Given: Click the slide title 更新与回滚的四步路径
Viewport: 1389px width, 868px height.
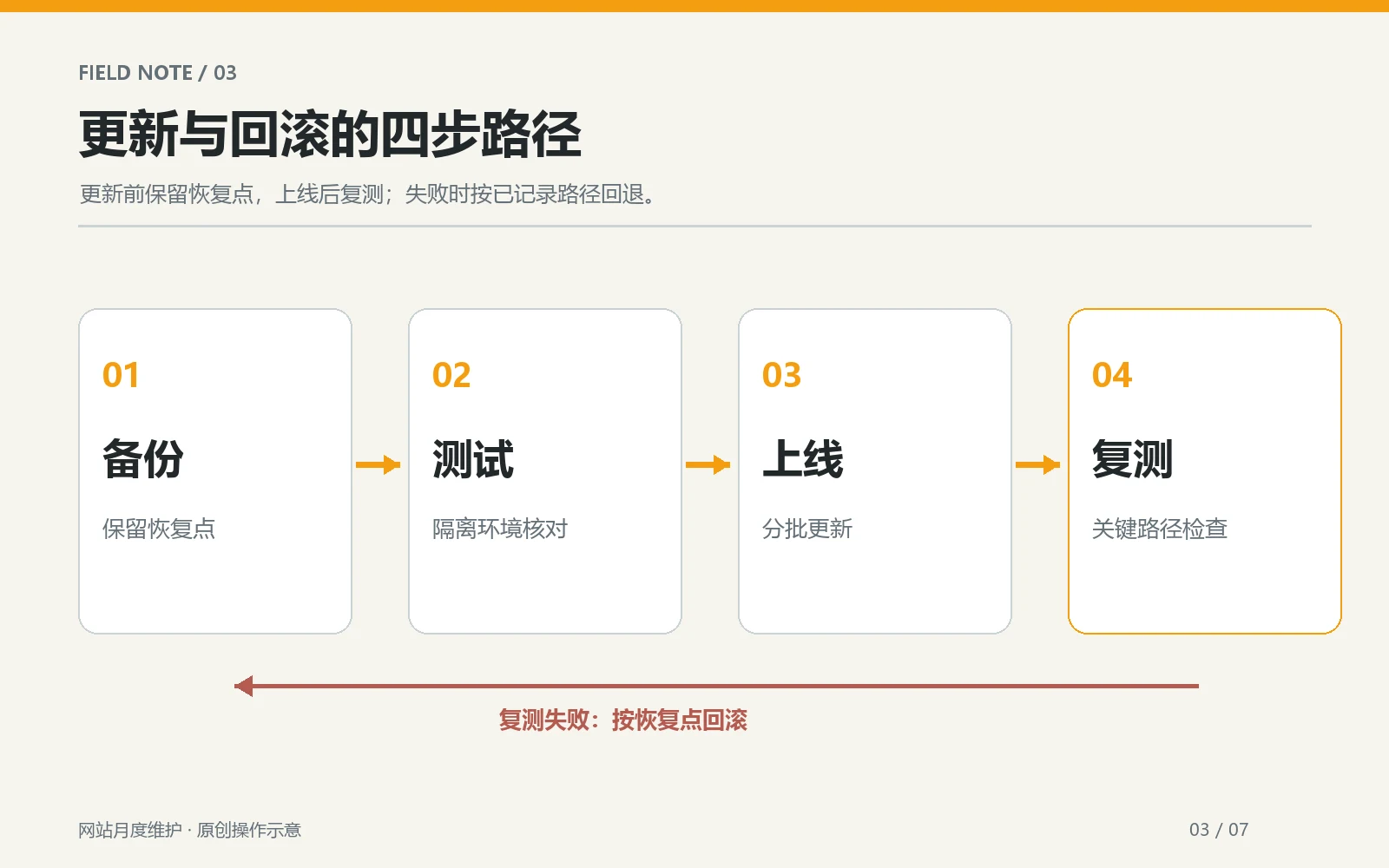Looking at the screenshot, I should coord(330,135).
